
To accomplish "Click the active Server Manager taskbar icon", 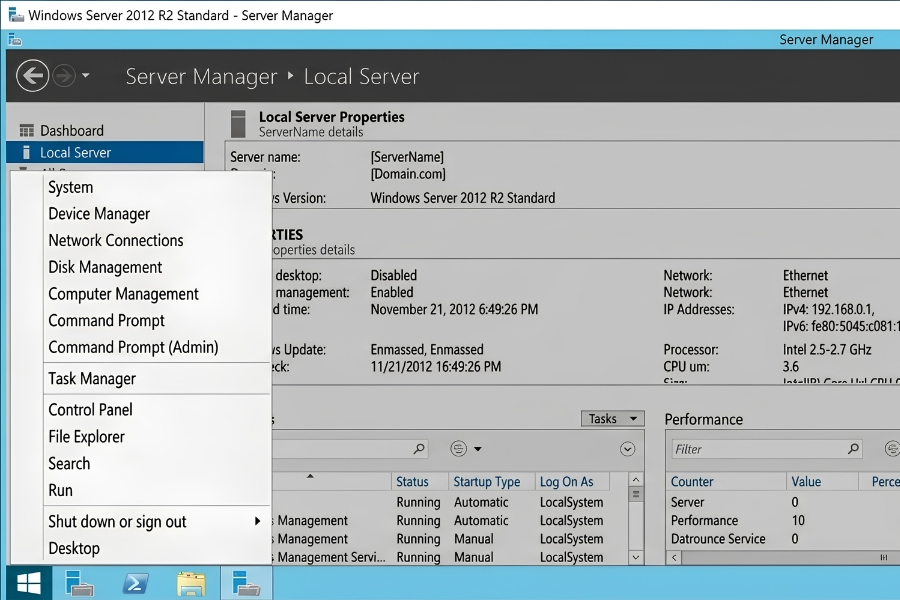I will 246,583.
